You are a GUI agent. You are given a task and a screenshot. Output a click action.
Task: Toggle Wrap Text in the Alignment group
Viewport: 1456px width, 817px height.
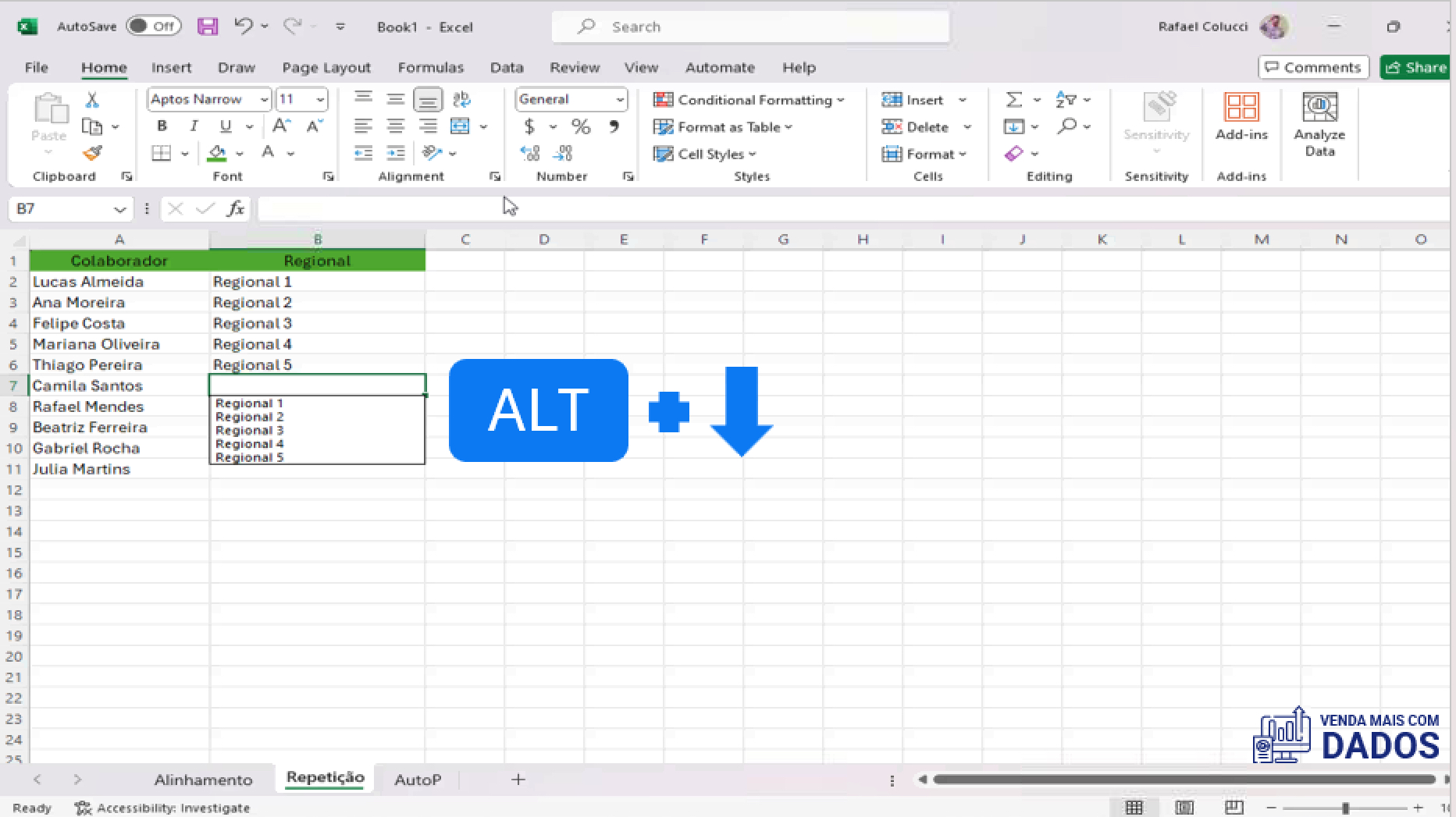pyautogui.click(x=461, y=99)
